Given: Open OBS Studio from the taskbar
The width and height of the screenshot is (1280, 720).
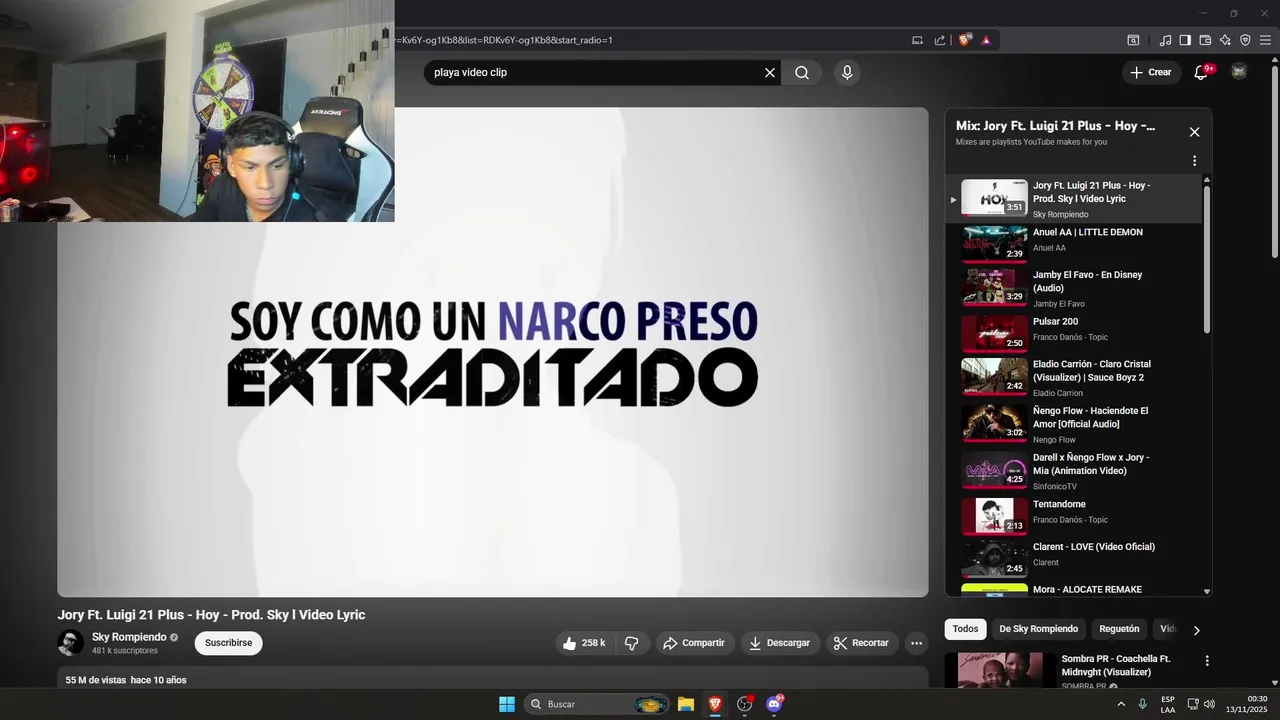Looking at the screenshot, I should pyautogui.click(x=745, y=704).
